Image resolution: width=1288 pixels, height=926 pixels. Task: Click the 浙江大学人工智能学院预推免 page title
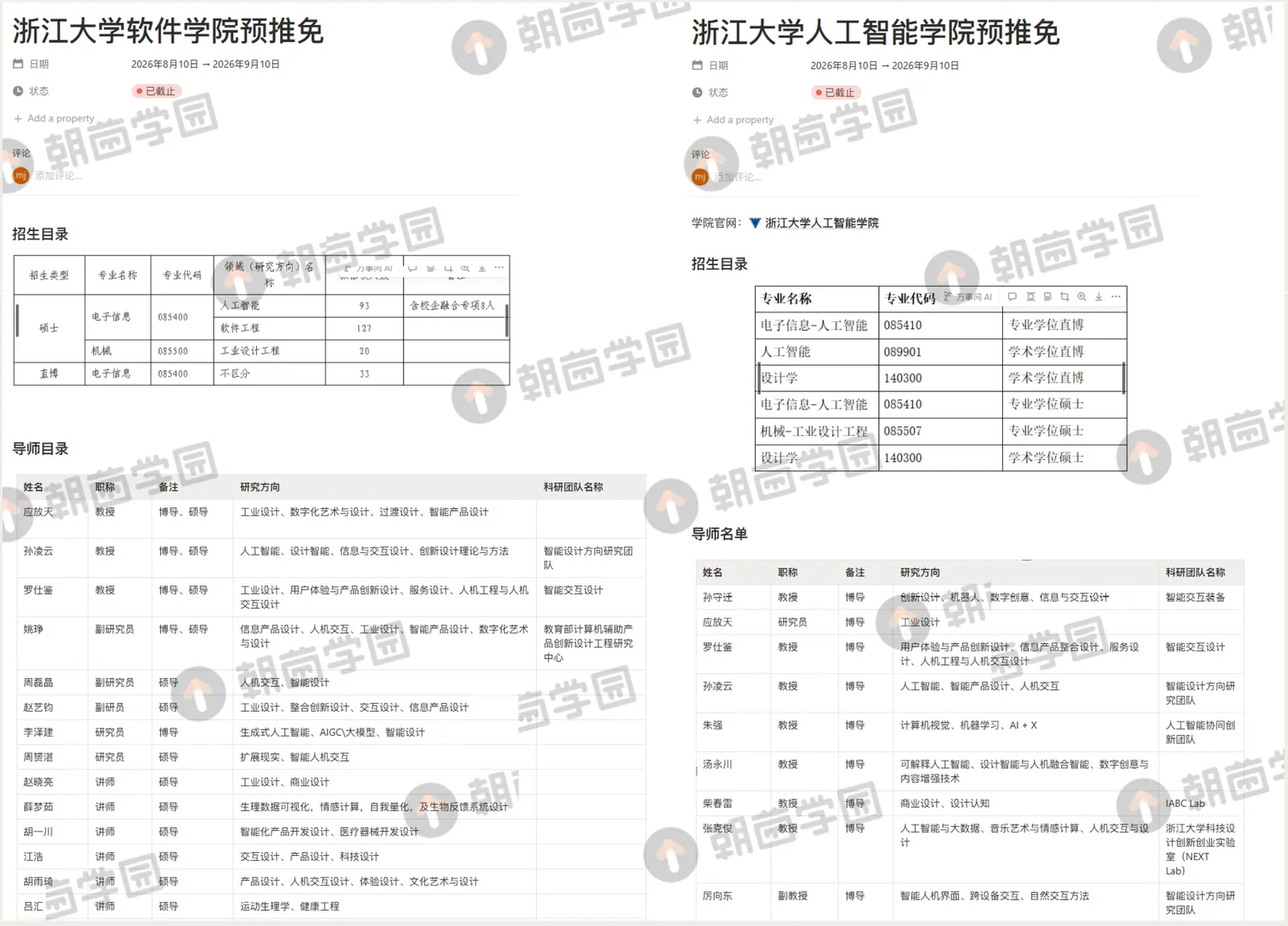(x=876, y=33)
